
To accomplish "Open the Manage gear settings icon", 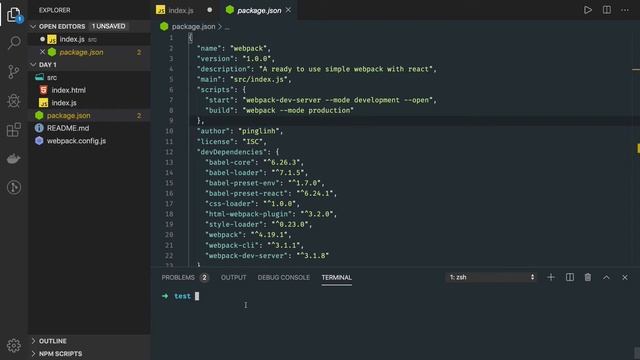I will (x=14, y=345).
